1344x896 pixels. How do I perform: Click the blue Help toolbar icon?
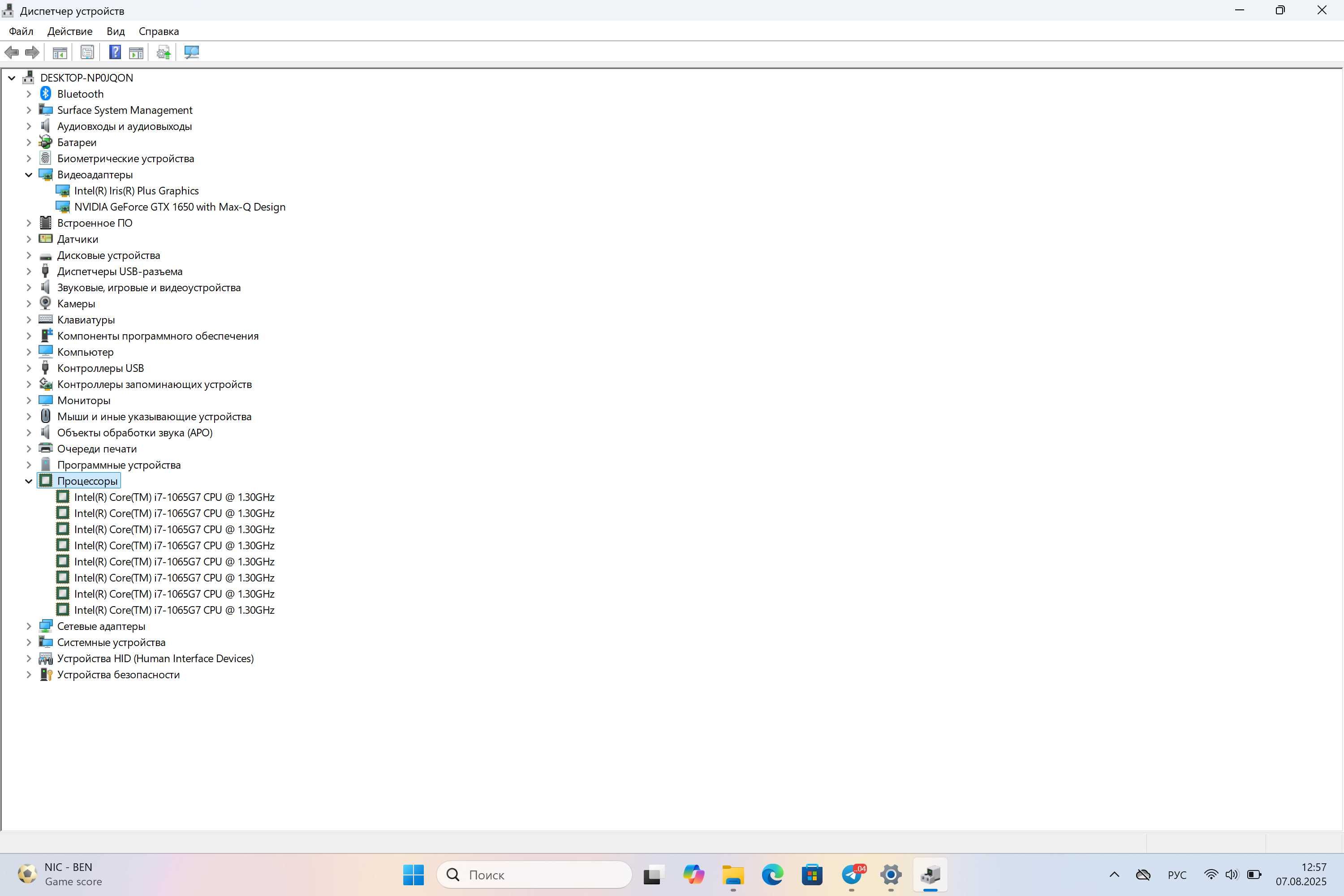(115, 52)
